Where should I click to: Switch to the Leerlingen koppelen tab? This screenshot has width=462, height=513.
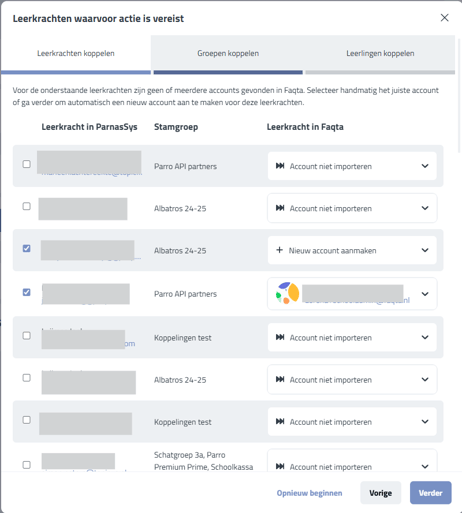(x=380, y=53)
